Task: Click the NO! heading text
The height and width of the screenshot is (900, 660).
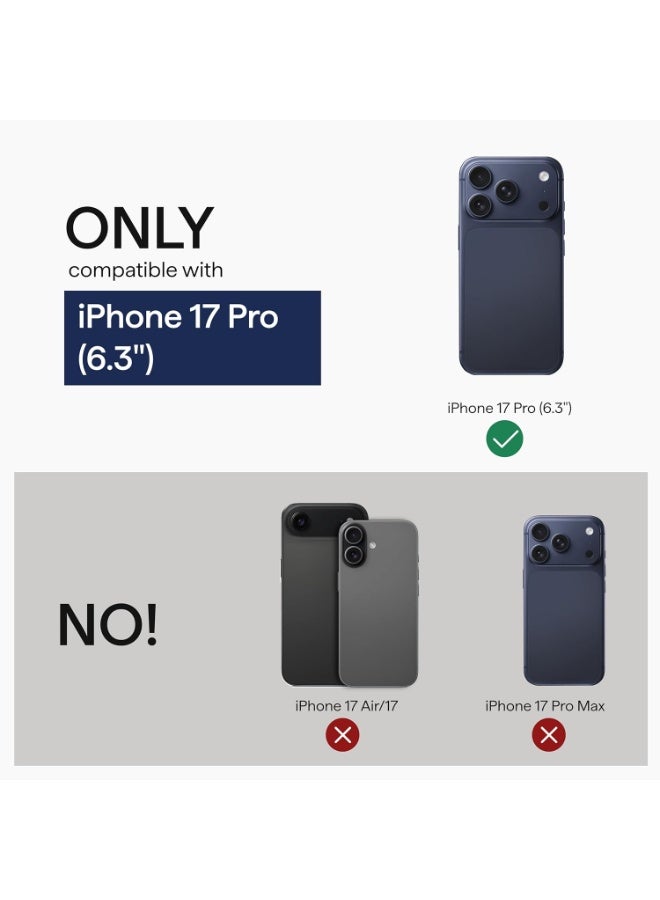Action: click(108, 625)
